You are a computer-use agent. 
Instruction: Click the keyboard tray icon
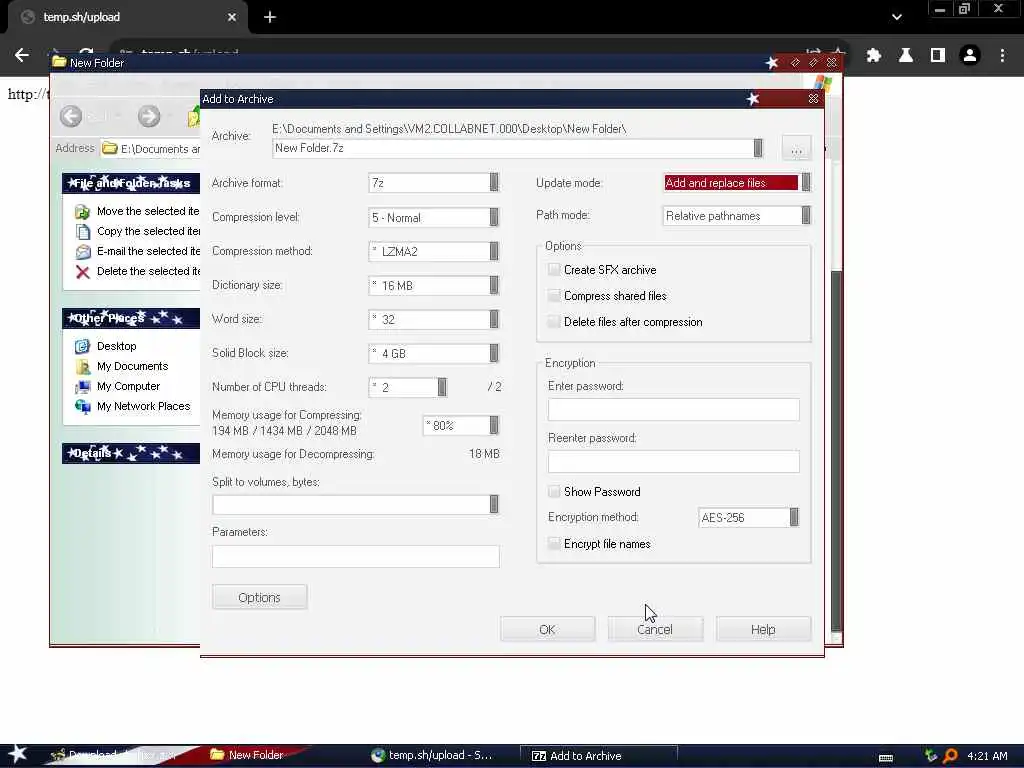(886, 758)
